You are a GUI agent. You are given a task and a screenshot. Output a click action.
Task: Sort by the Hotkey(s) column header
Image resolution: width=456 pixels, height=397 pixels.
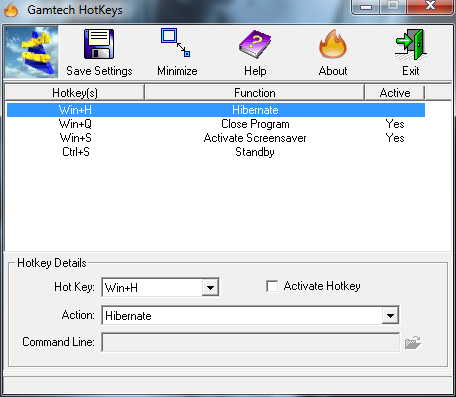(x=75, y=93)
